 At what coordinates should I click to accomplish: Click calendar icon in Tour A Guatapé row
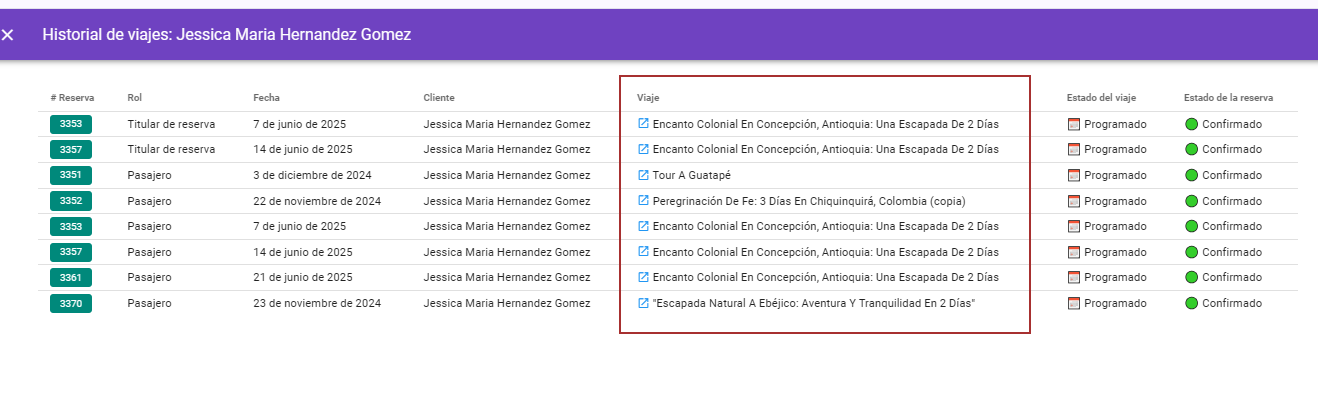1074,175
